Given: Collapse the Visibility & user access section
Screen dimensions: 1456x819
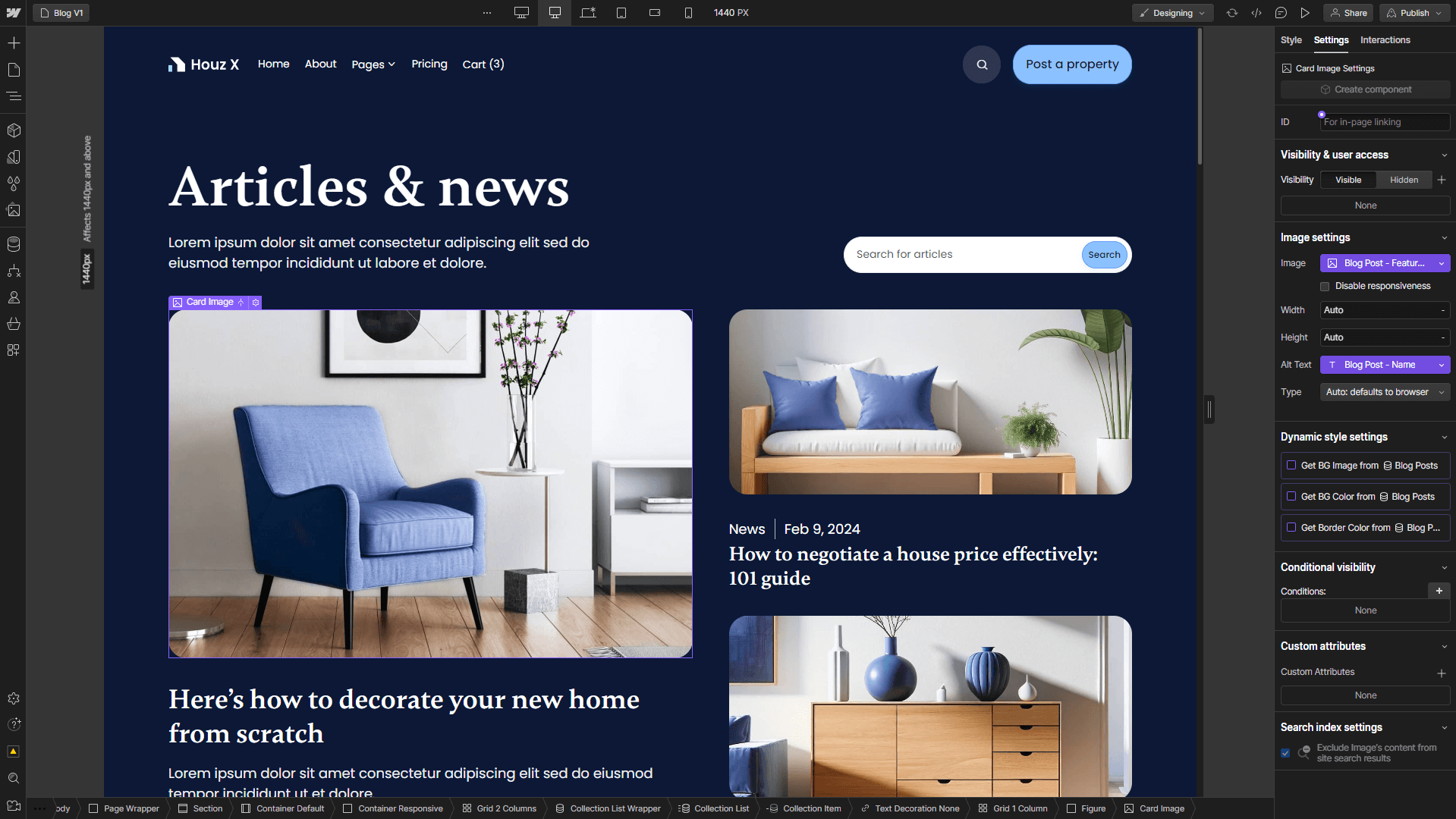Looking at the screenshot, I should (x=1444, y=155).
